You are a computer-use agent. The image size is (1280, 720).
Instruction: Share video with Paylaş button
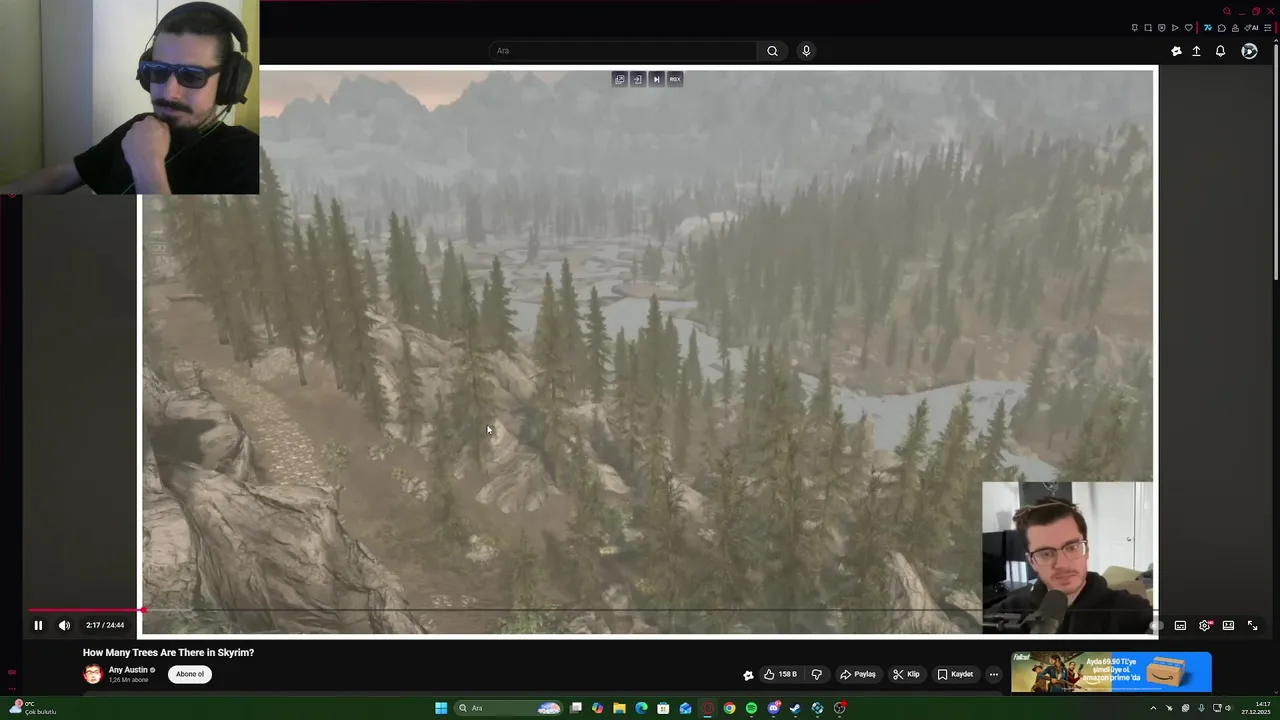[858, 674]
